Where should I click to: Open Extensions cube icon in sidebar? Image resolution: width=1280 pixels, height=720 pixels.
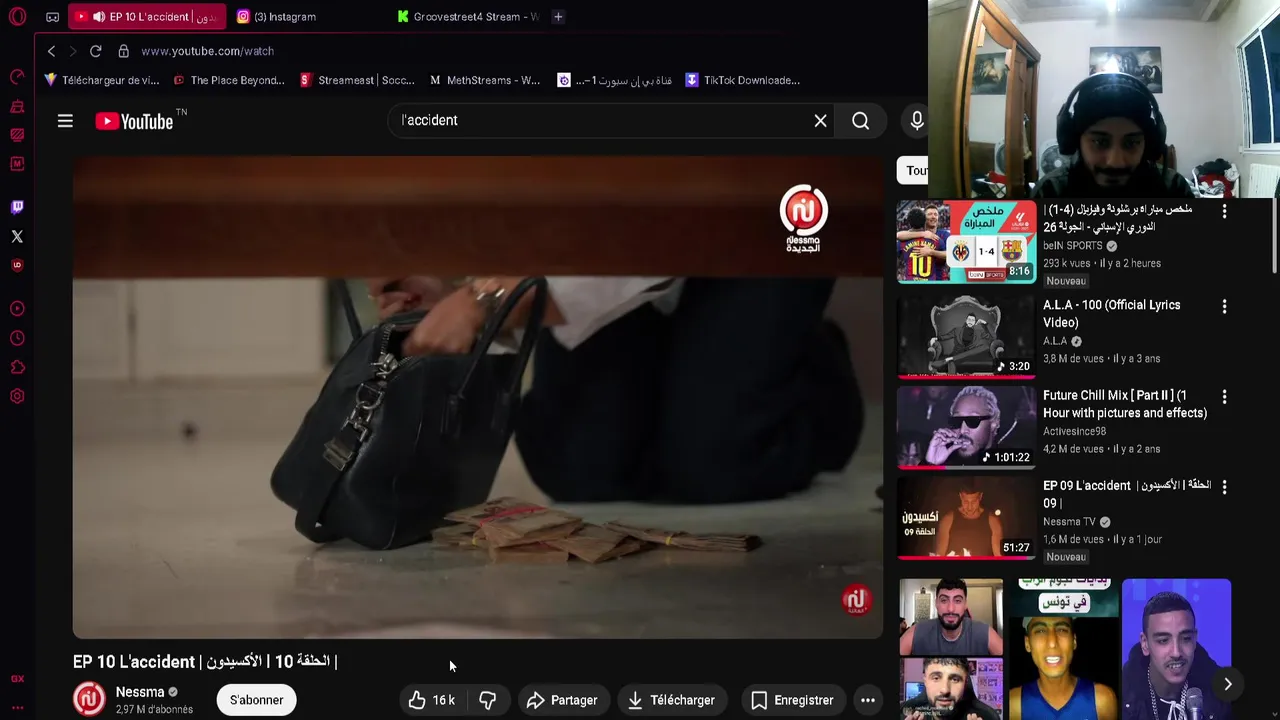(17, 367)
